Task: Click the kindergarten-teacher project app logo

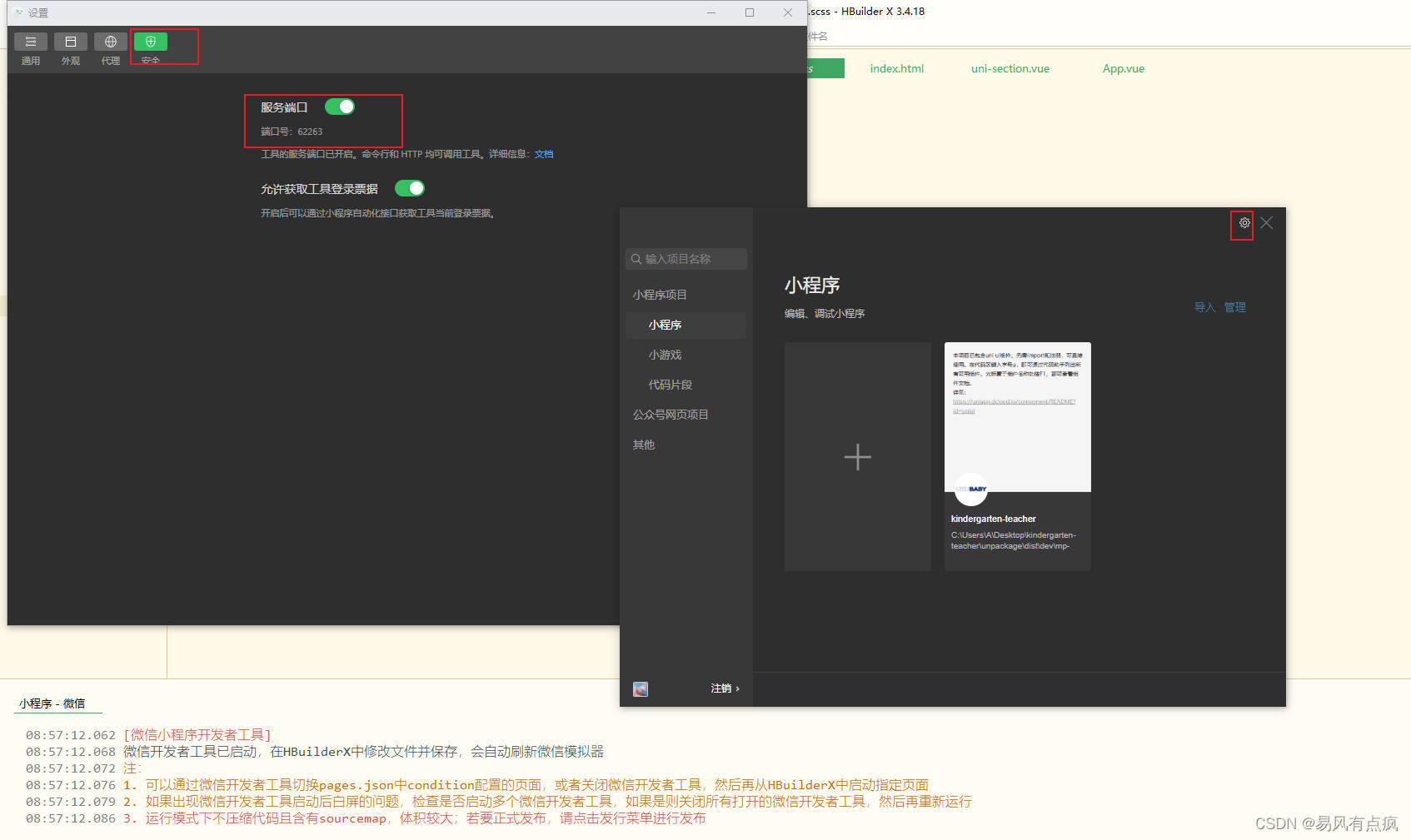Action: 971,489
